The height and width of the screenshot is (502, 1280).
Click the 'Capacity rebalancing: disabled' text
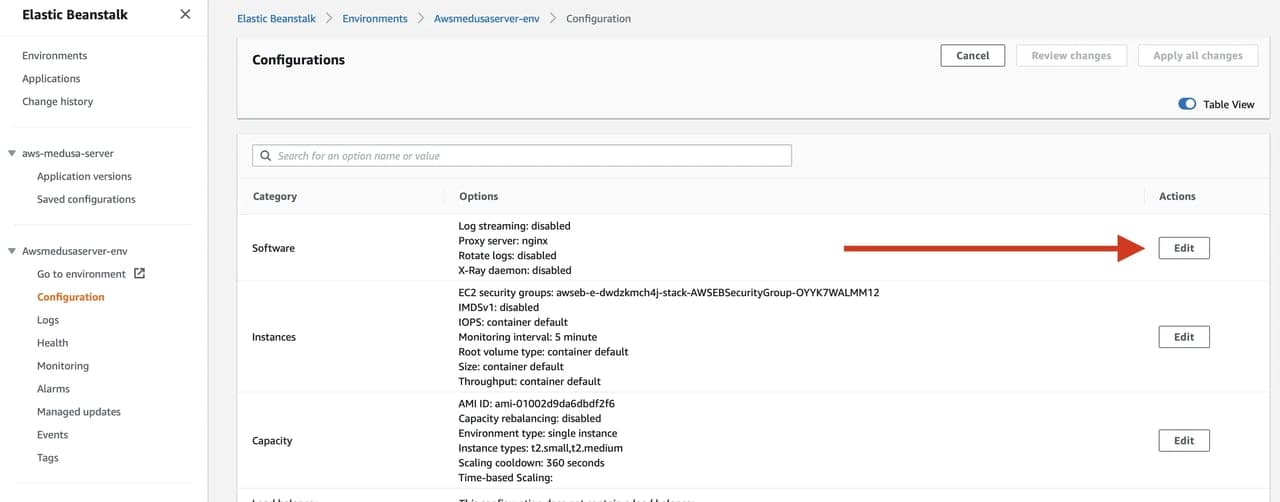click(x=530, y=419)
